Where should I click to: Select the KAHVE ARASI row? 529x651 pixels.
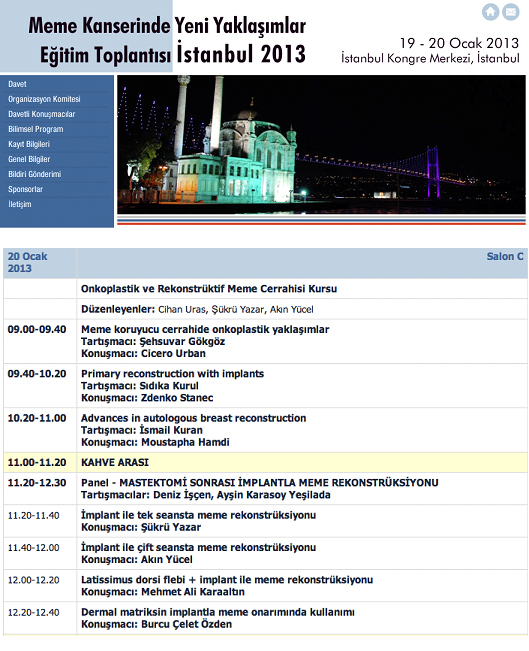[265, 462]
